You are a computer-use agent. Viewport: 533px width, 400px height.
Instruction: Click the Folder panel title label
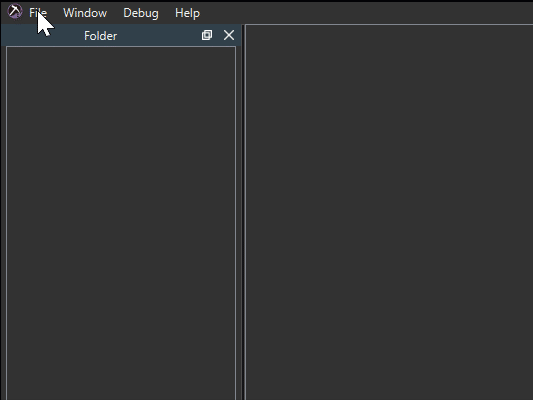pos(100,36)
